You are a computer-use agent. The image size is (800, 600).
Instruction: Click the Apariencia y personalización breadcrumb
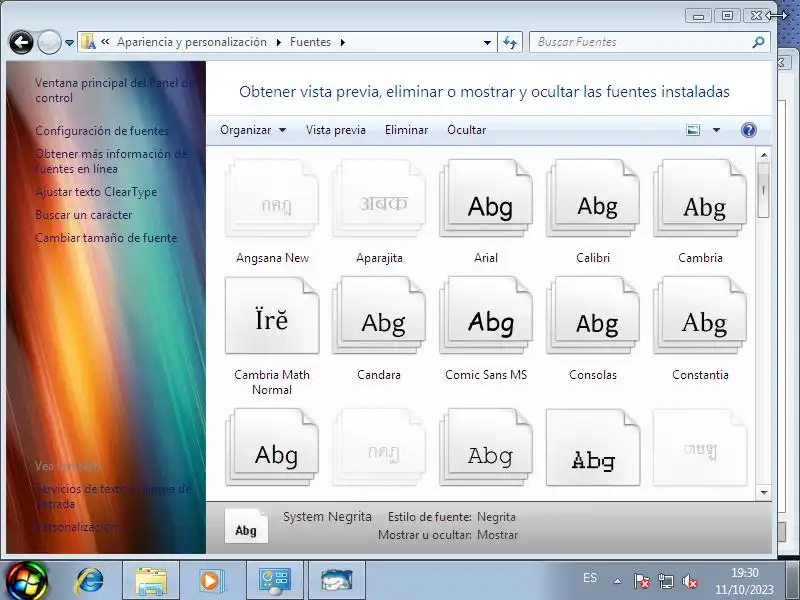[x=192, y=42]
